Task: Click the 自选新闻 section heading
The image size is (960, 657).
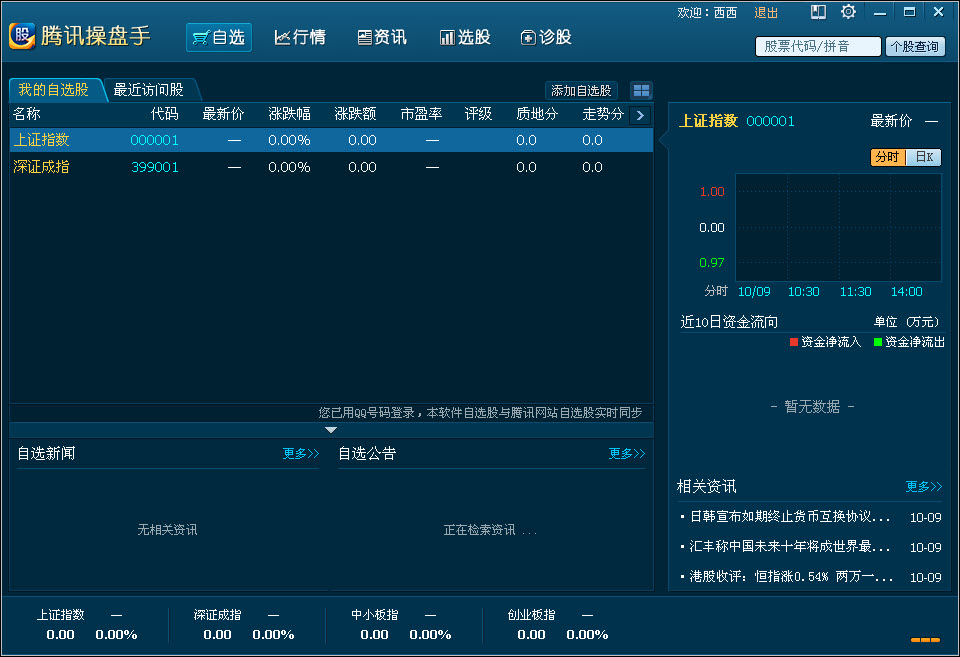Action: pyautogui.click(x=46, y=454)
